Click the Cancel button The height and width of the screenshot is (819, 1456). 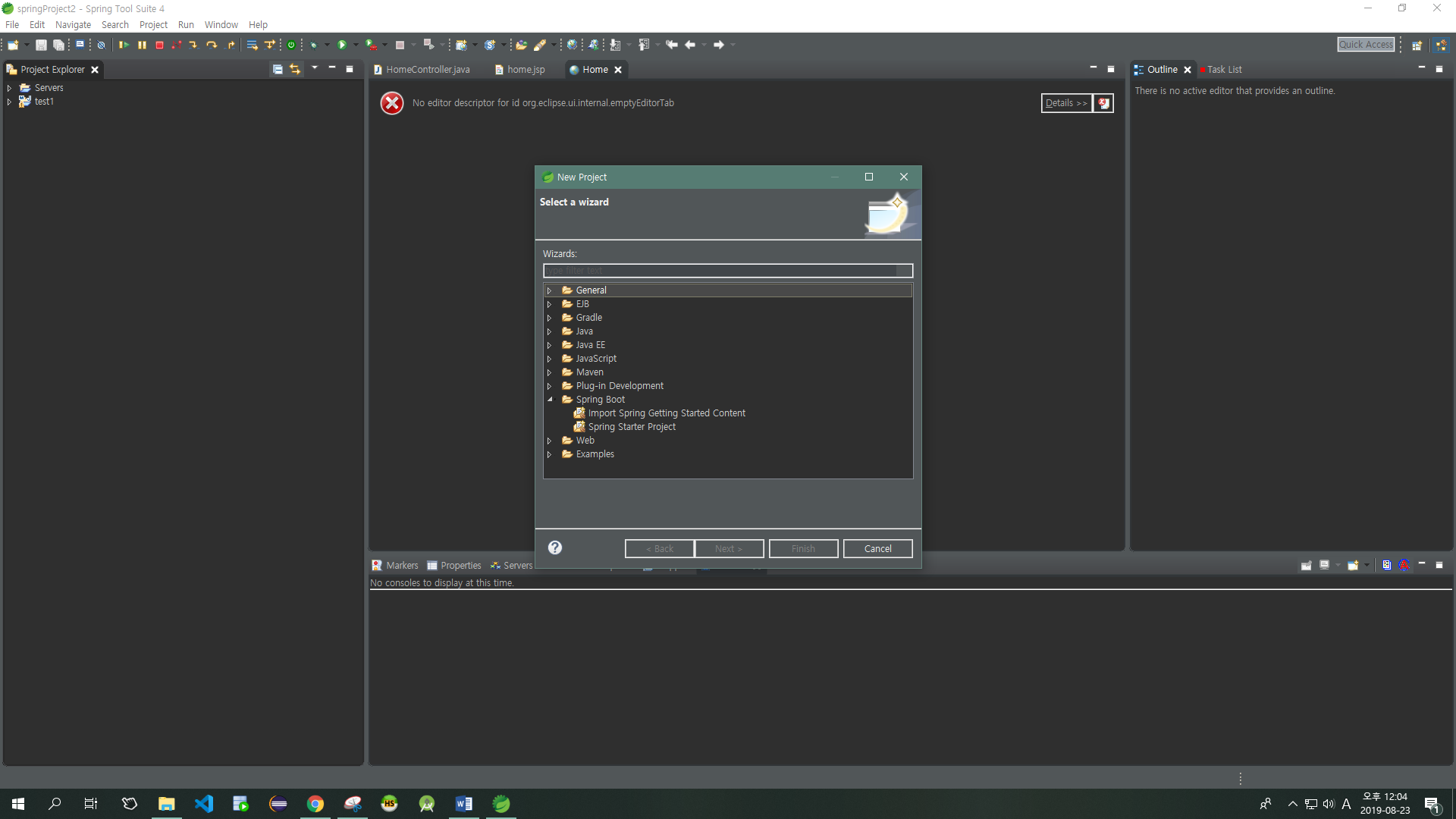pyautogui.click(x=877, y=549)
